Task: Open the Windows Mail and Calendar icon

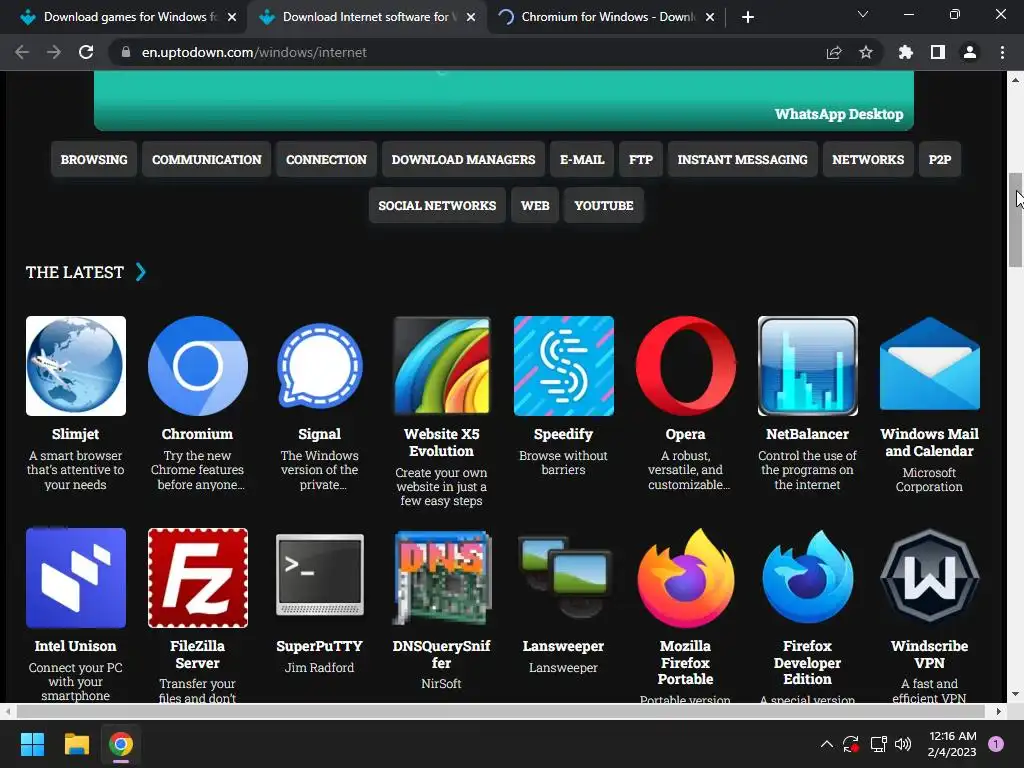Action: 930,366
